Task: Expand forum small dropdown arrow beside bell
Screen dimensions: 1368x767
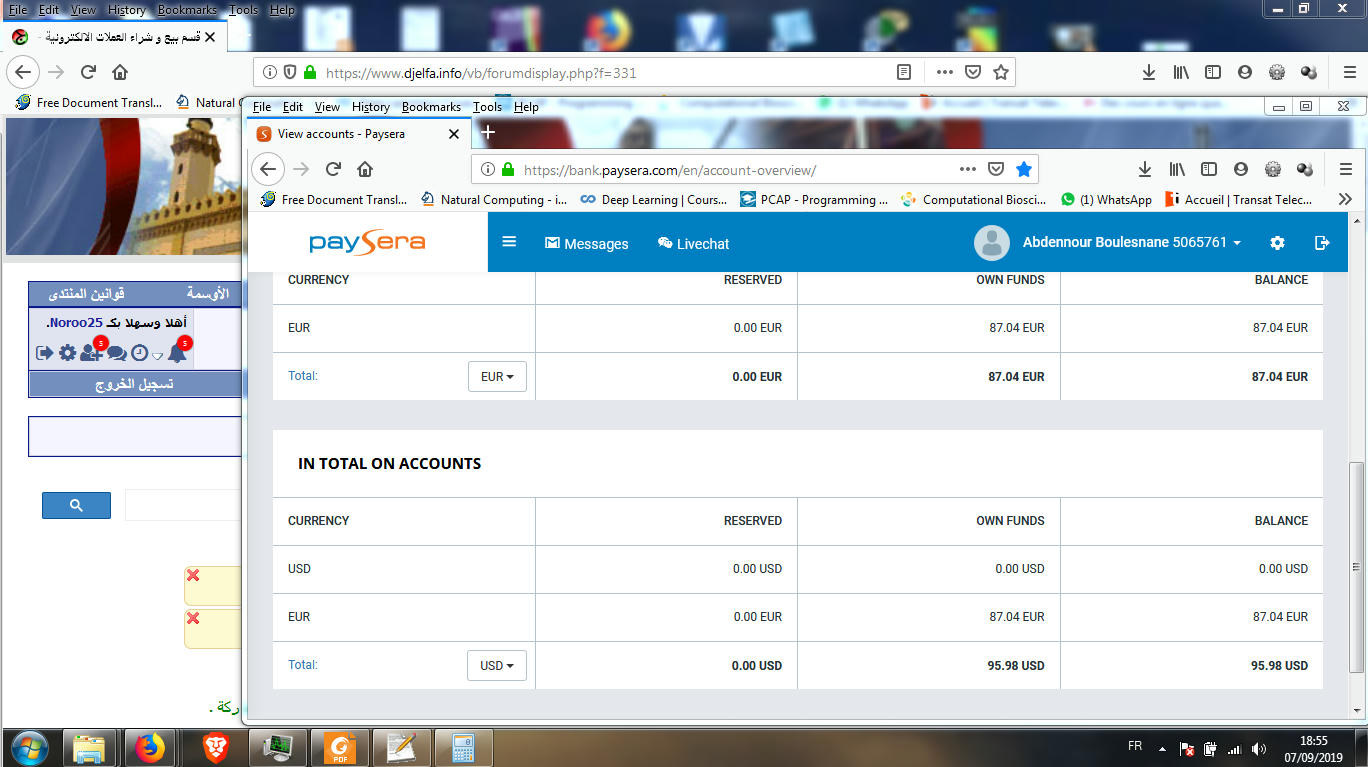Action: [x=157, y=356]
